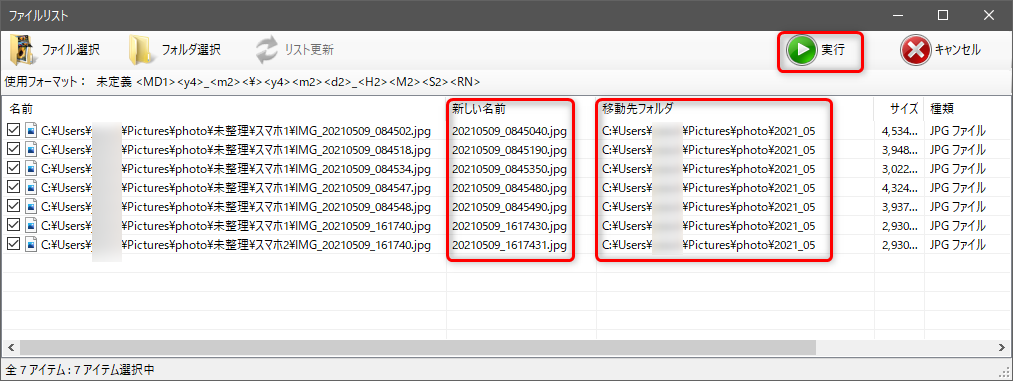Select new name 20210509_1617430.jpg
Image resolution: width=1013 pixels, height=381 pixels.
[509, 226]
